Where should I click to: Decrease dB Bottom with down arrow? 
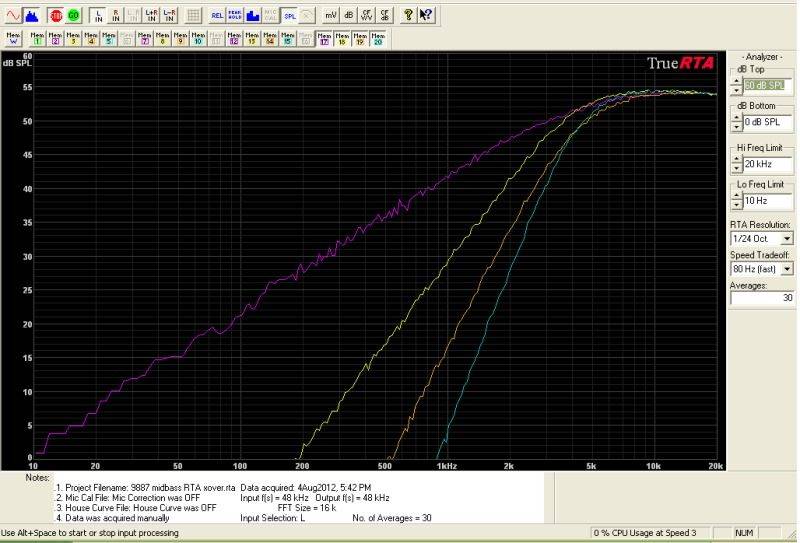736,127
